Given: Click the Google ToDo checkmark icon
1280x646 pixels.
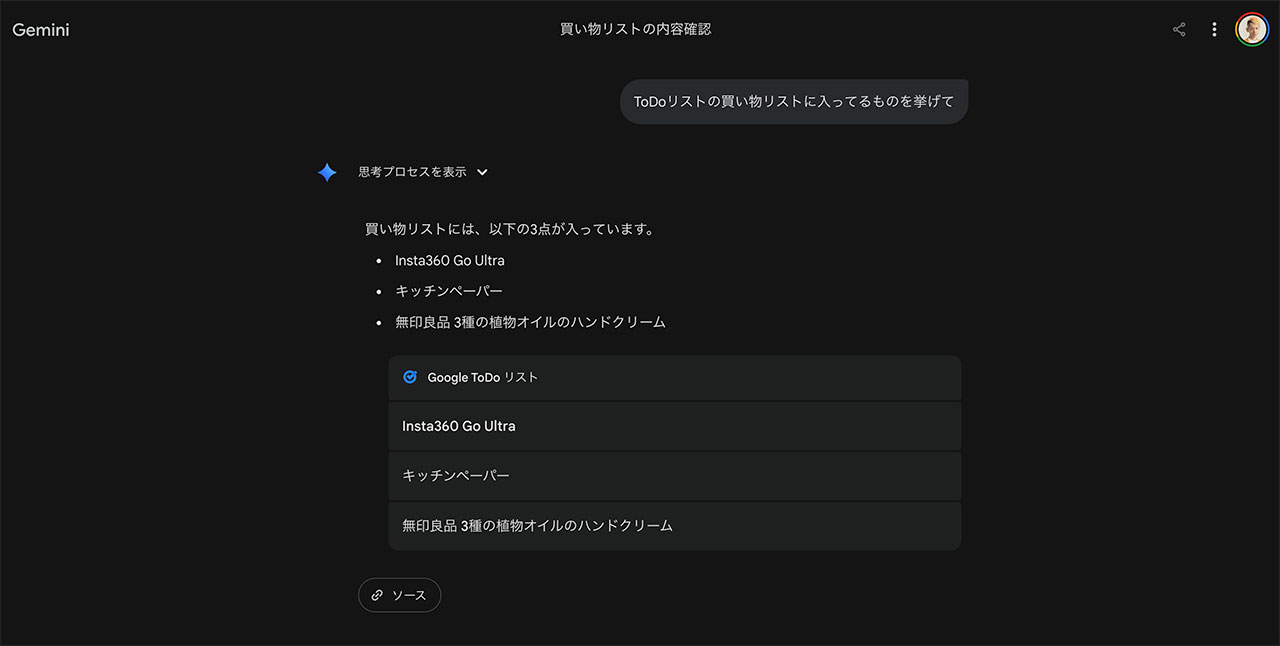Looking at the screenshot, I should pyautogui.click(x=410, y=377).
